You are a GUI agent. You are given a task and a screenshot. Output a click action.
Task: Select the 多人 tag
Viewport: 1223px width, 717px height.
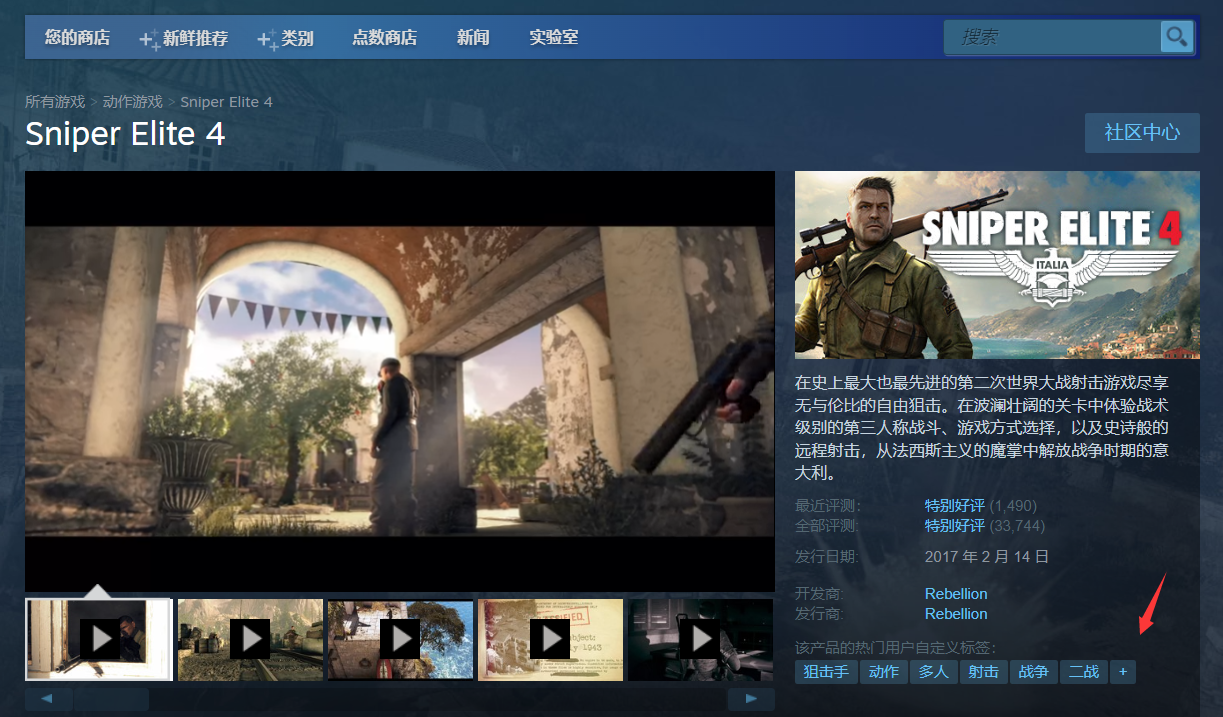(x=934, y=672)
